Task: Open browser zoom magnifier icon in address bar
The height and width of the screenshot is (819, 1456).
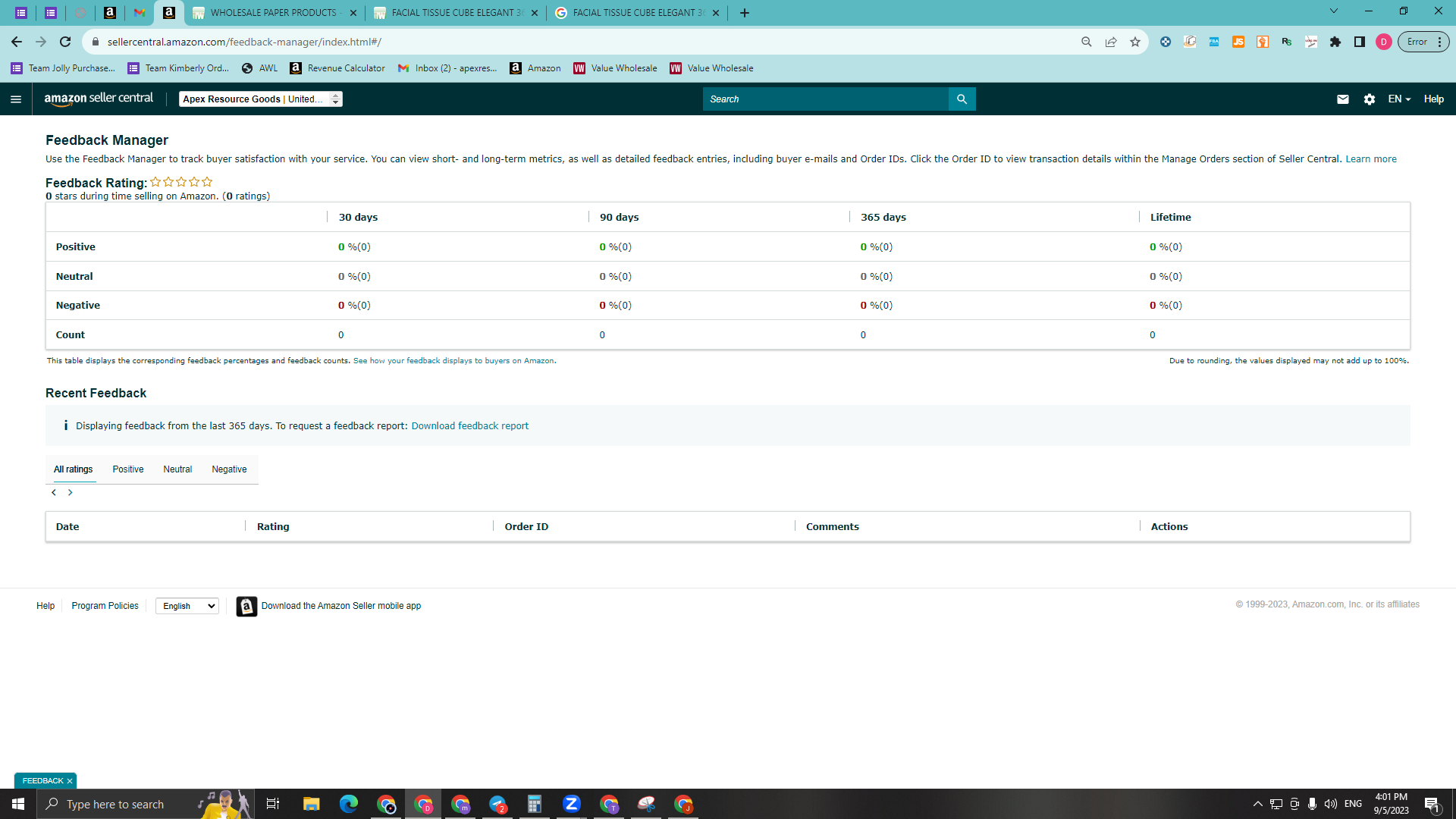Action: tap(1087, 42)
